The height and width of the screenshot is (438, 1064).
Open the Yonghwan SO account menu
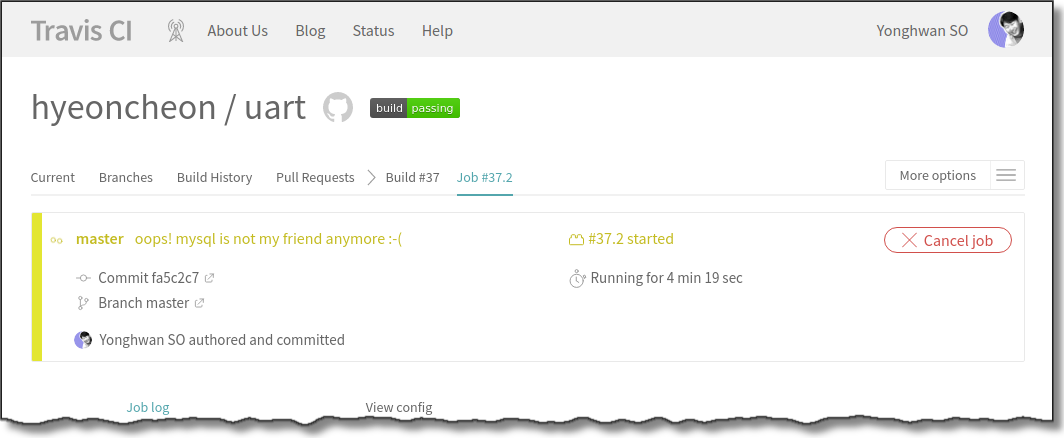click(922, 31)
